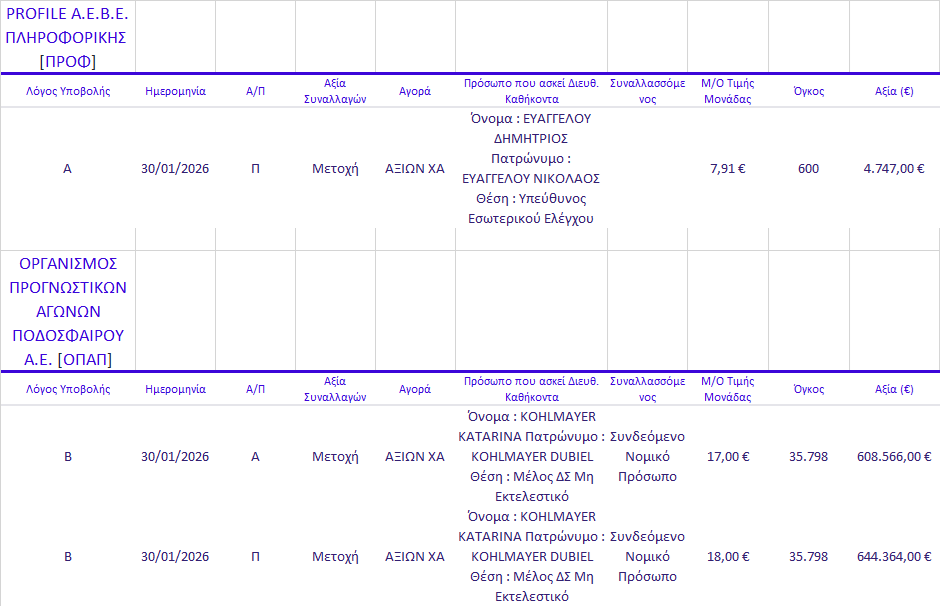Click the ΕΥΑΓΓΕΛΟΥ ΔΗΜΗΤΡΙΟΣ person details cell
This screenshot has width=940, height=606.
pyautogui.click(x=531, y=168)
